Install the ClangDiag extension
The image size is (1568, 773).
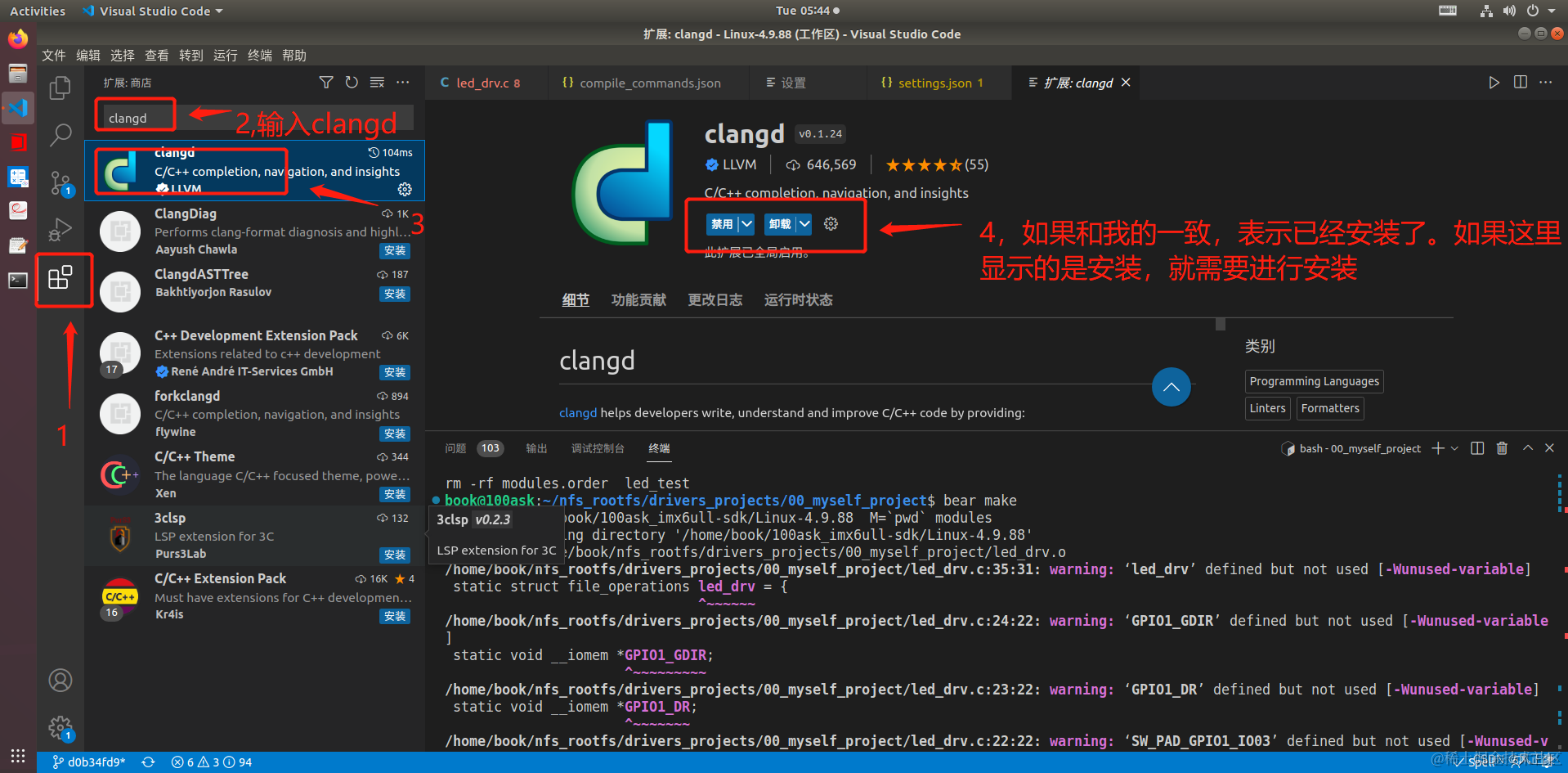395,250
